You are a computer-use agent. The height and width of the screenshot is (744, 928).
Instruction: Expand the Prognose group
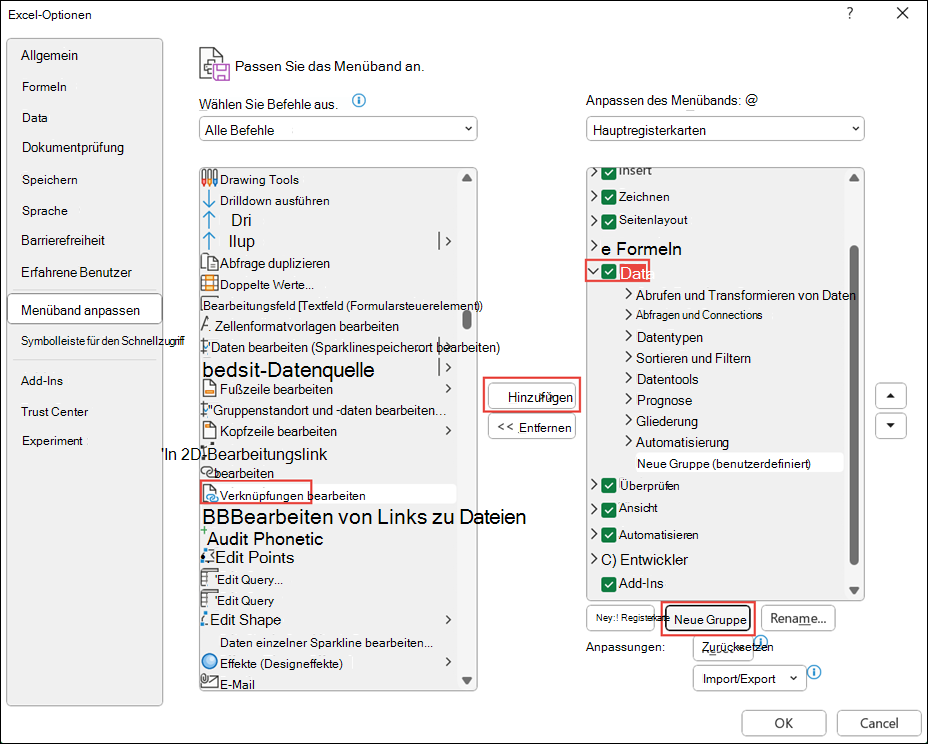(629, 399)
